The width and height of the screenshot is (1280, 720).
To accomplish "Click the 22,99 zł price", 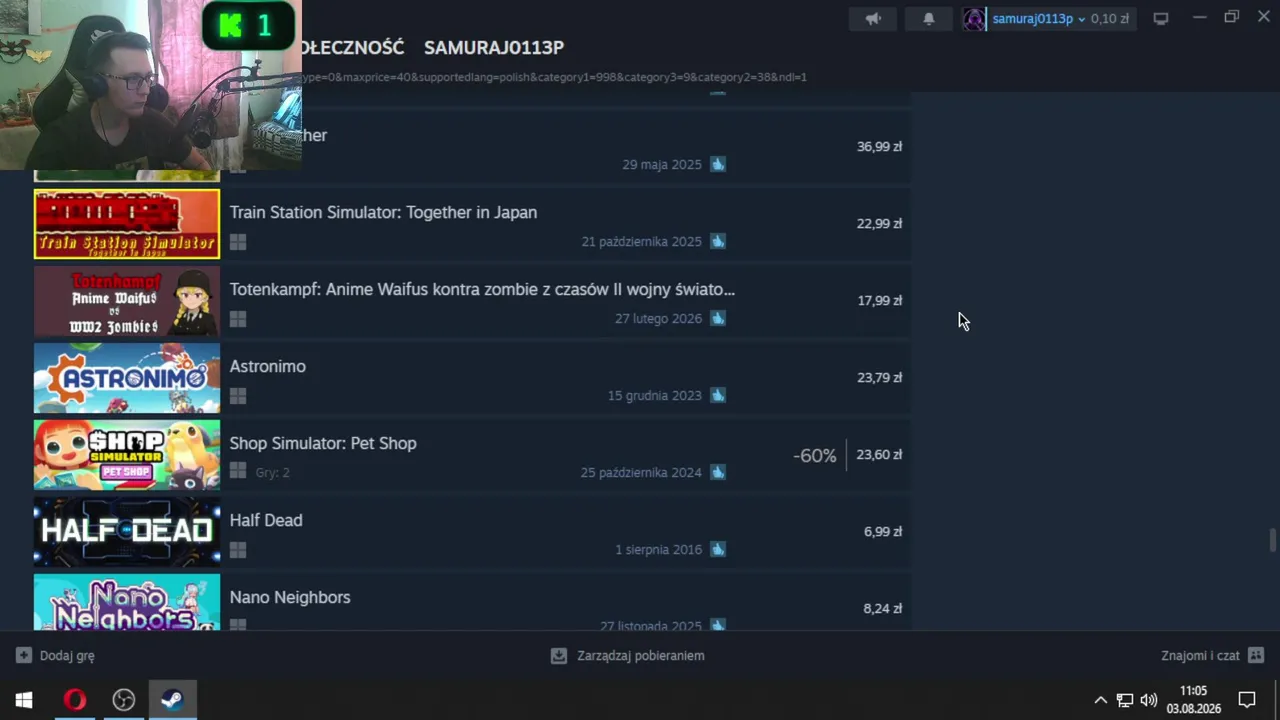I will click(879, 223).
